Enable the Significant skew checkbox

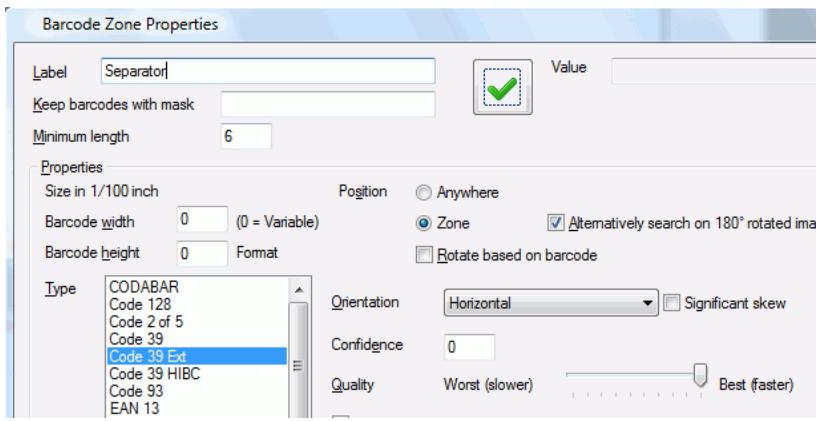click(x=671, y=303)
